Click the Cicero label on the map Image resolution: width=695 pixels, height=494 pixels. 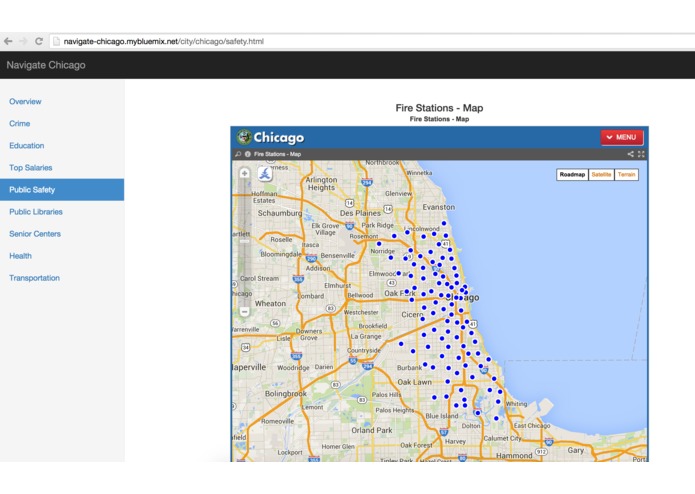[x=412, y=315]
